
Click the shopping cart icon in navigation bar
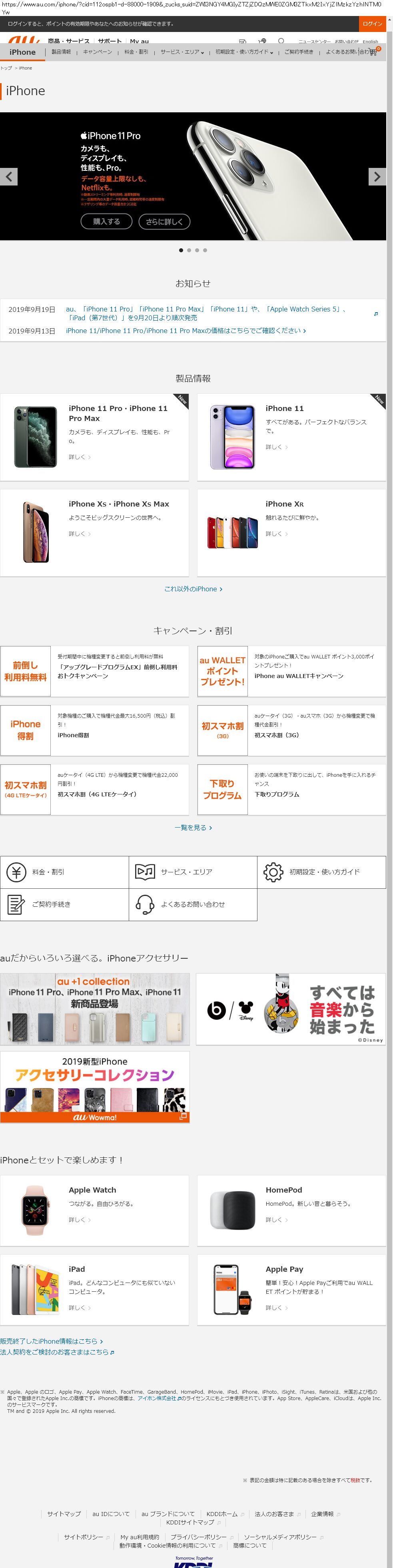tap(373, 52)
